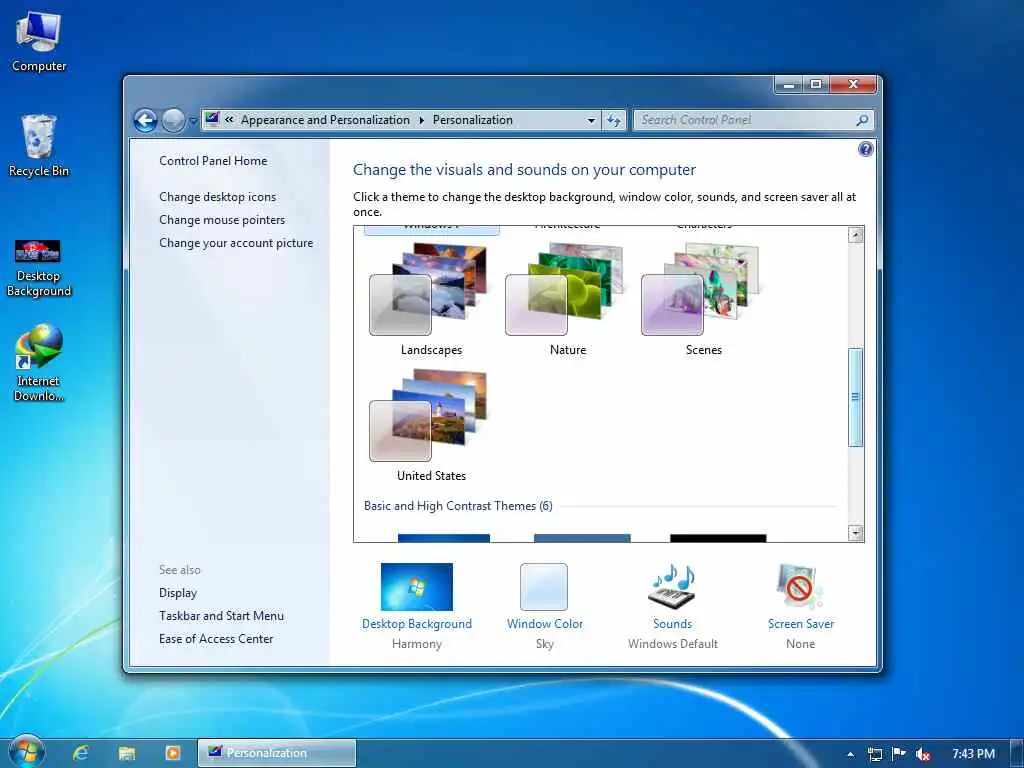Click the muted volume tray icon
Screen dimensions: 1024x768
click(922, 754)
